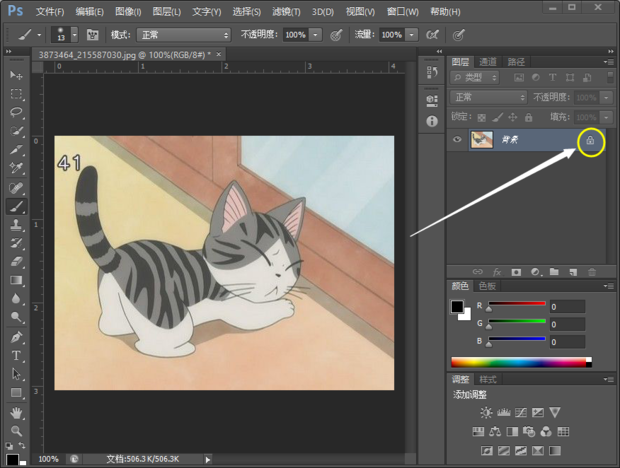
Task: Select the Eyedropper tool
Action: [16, 168]
